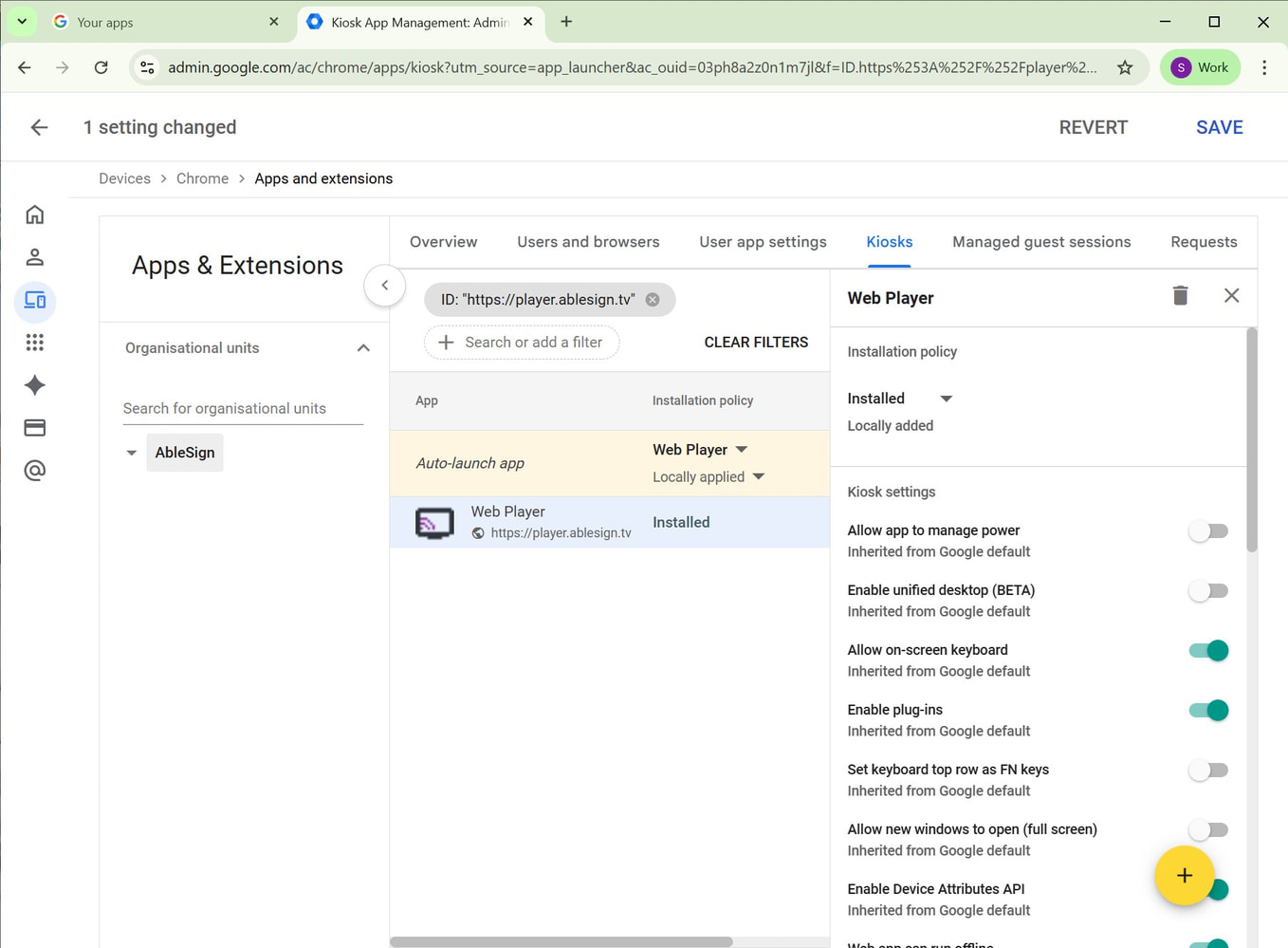Select the Devices icon in the sidebar
The width and height of the screenshot is (1288, 948).
34,302
